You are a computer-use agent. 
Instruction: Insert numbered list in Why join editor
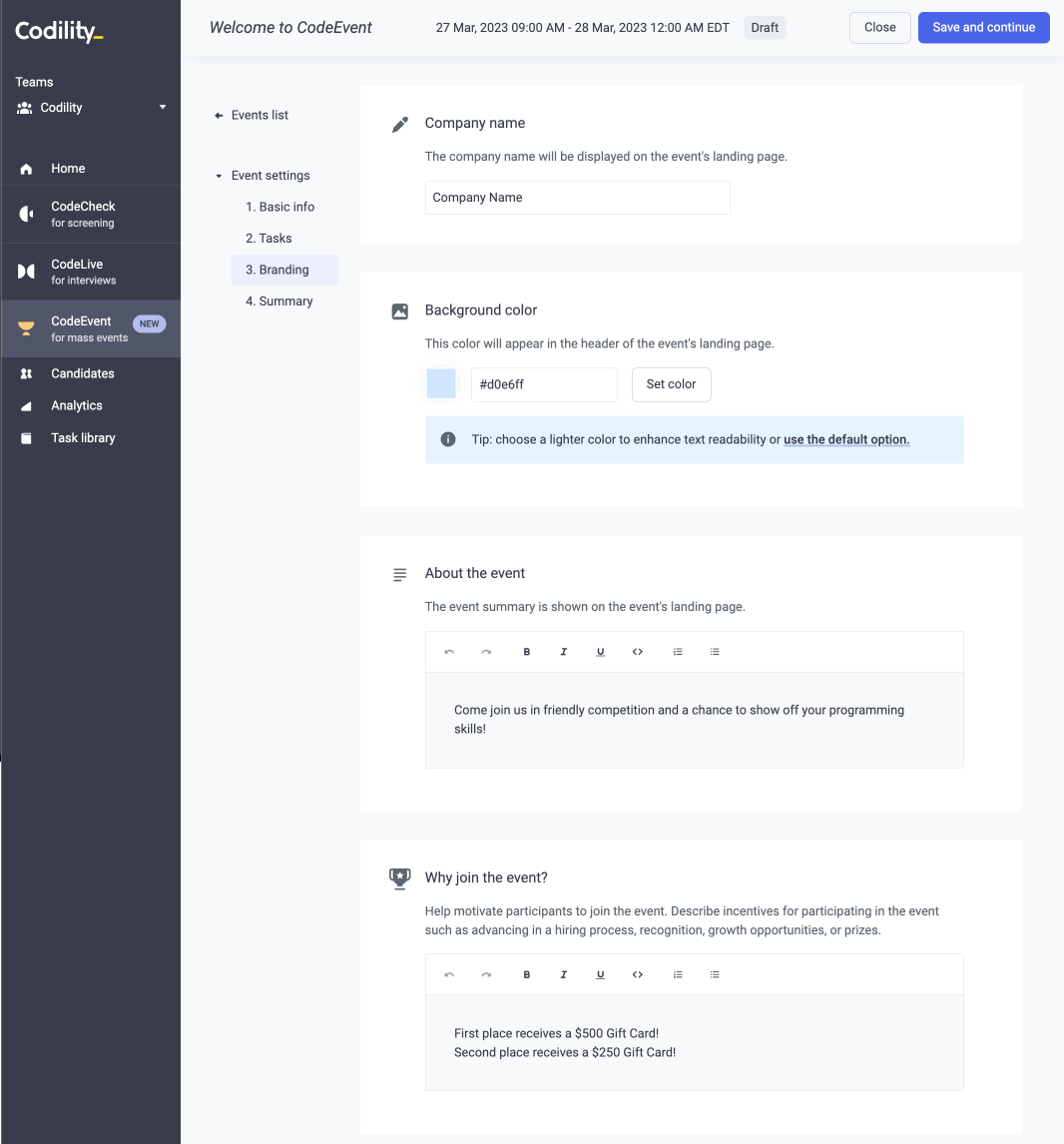click(x=678, y=974)
